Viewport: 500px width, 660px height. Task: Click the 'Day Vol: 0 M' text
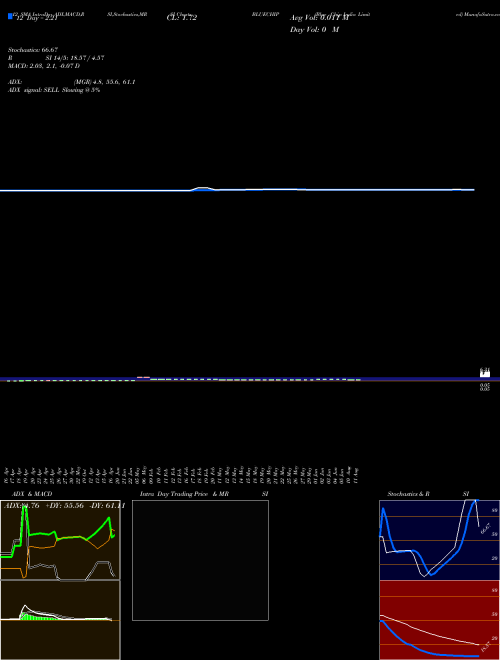[314, 30]
